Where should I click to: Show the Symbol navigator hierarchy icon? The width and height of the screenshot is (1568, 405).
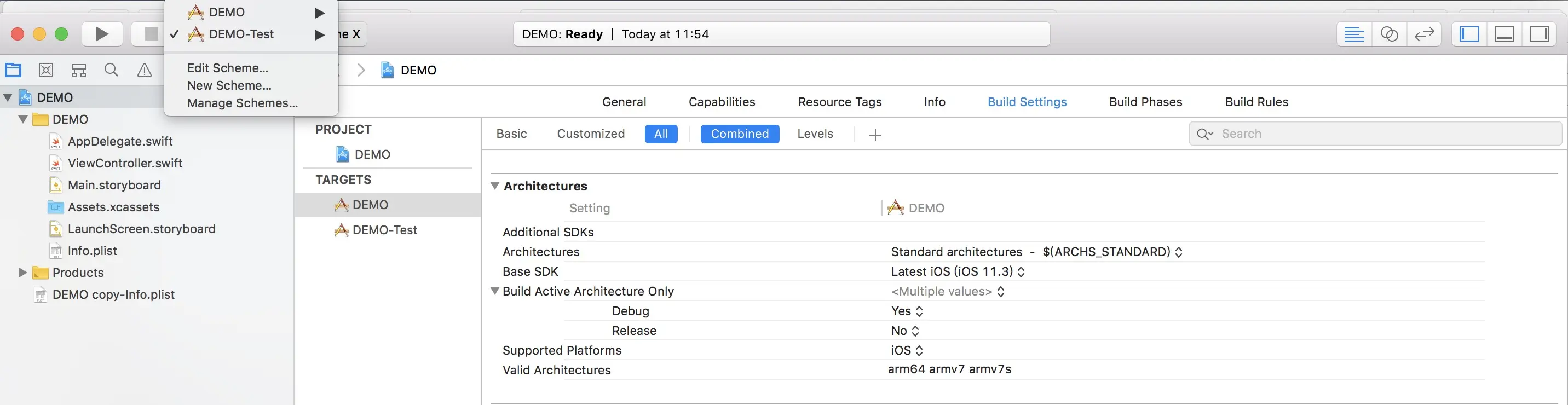pos(78,71)
